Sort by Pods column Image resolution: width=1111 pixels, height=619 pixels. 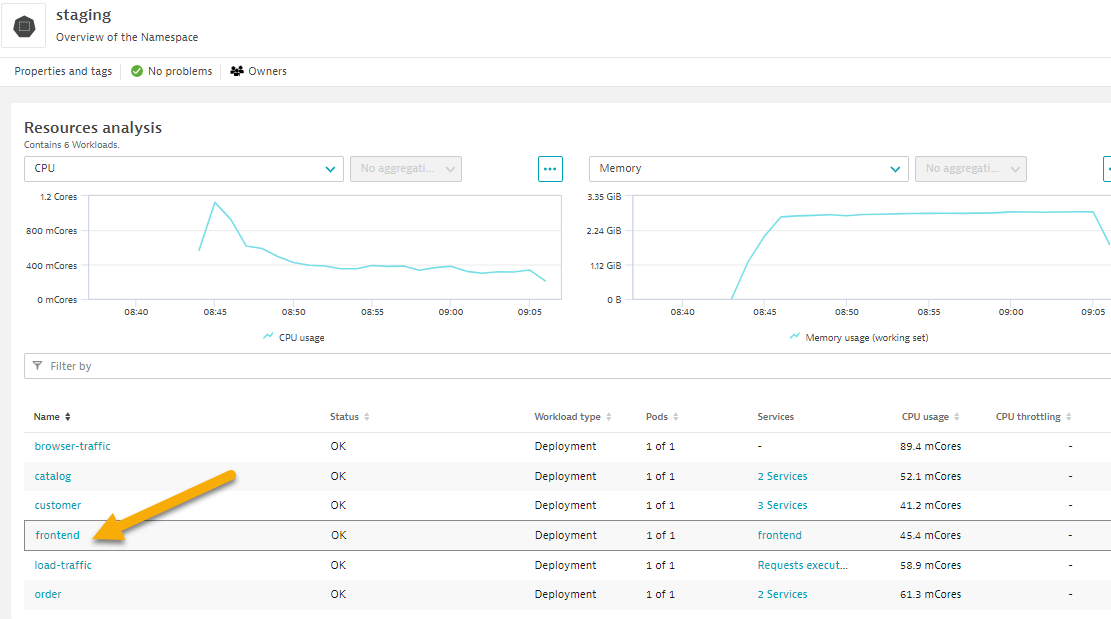click(676, 417)
